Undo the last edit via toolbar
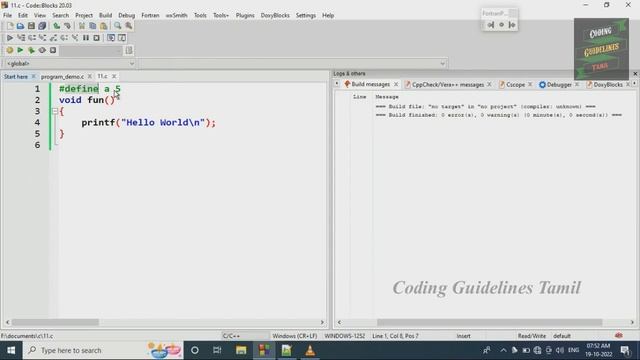Viewport: 640px width, 360px height. [x=57, y=26]
